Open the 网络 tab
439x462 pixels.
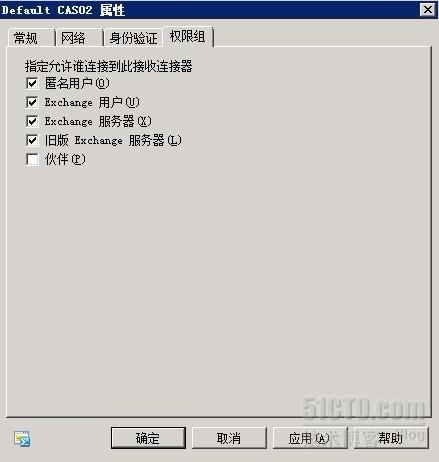(79, 38)
